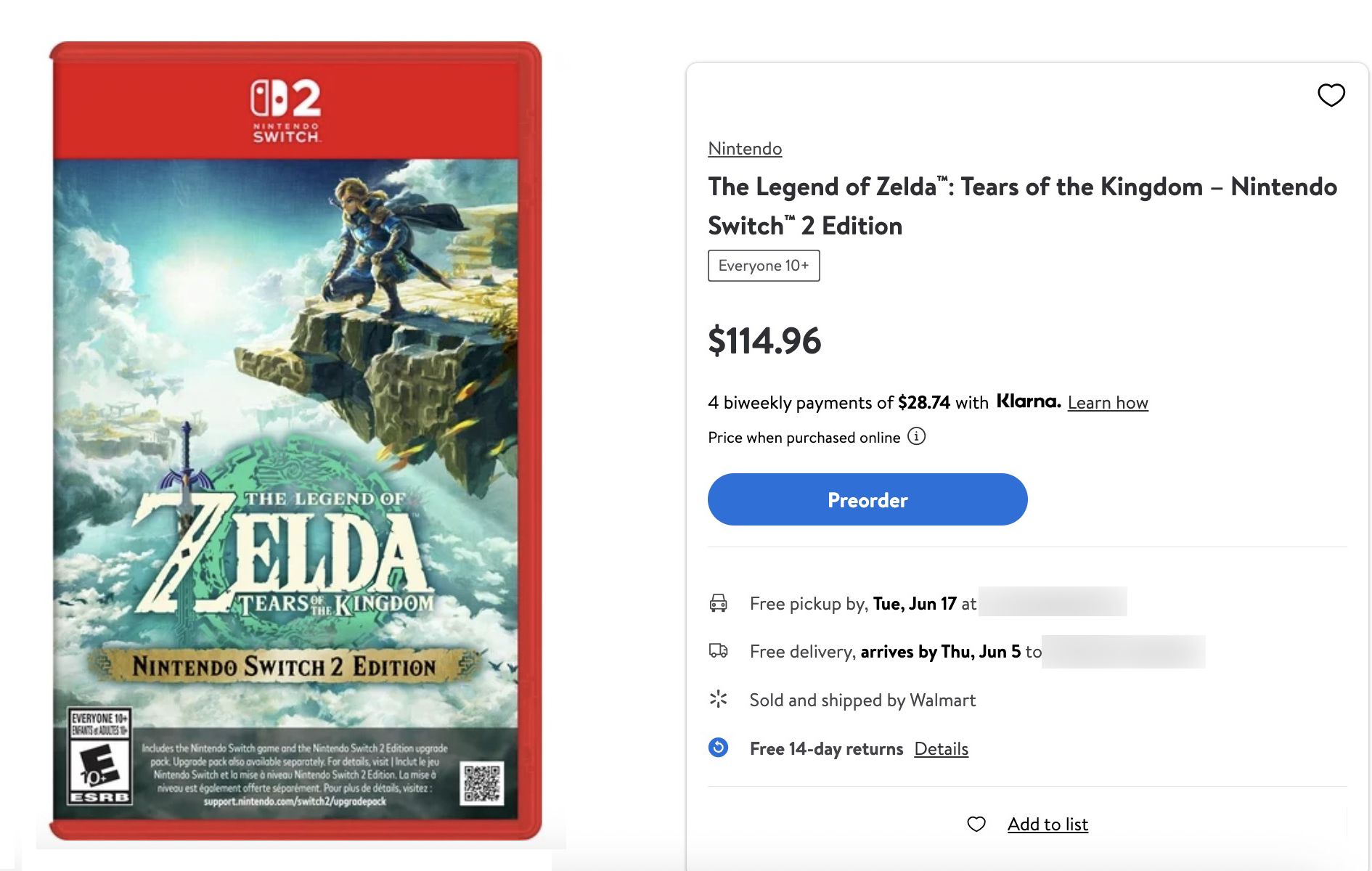Screen dimensions: 1372x871
Task: Click the Everyone 10+ rating badge
Action: click(x=764, y=266)
